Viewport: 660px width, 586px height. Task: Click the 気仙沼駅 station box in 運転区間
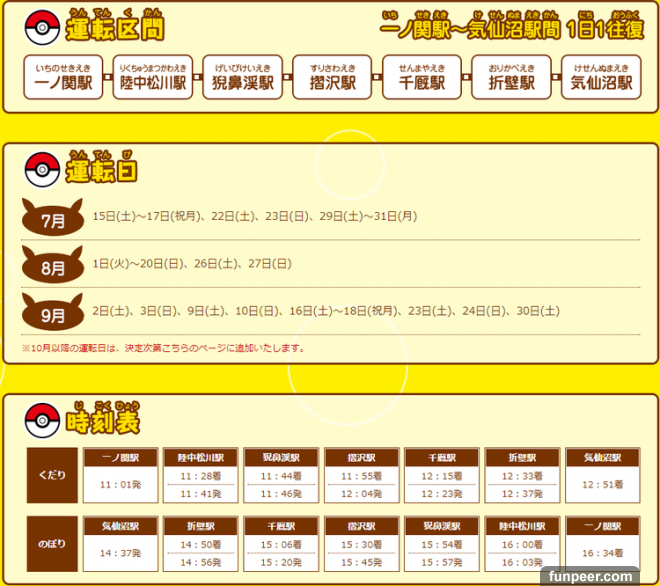click(x=601, y=78)
